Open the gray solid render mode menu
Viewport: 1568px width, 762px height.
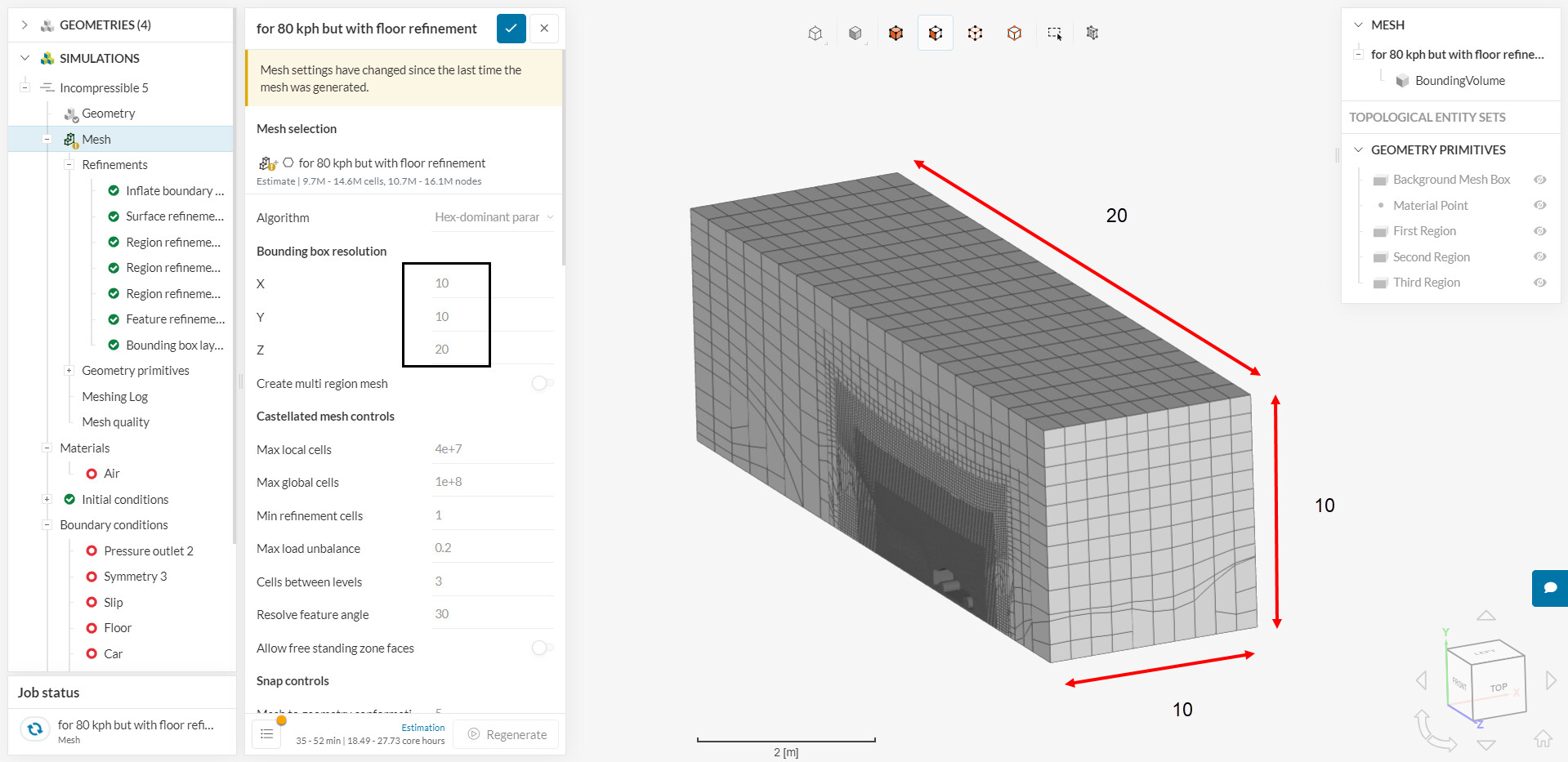coord(855,33)
